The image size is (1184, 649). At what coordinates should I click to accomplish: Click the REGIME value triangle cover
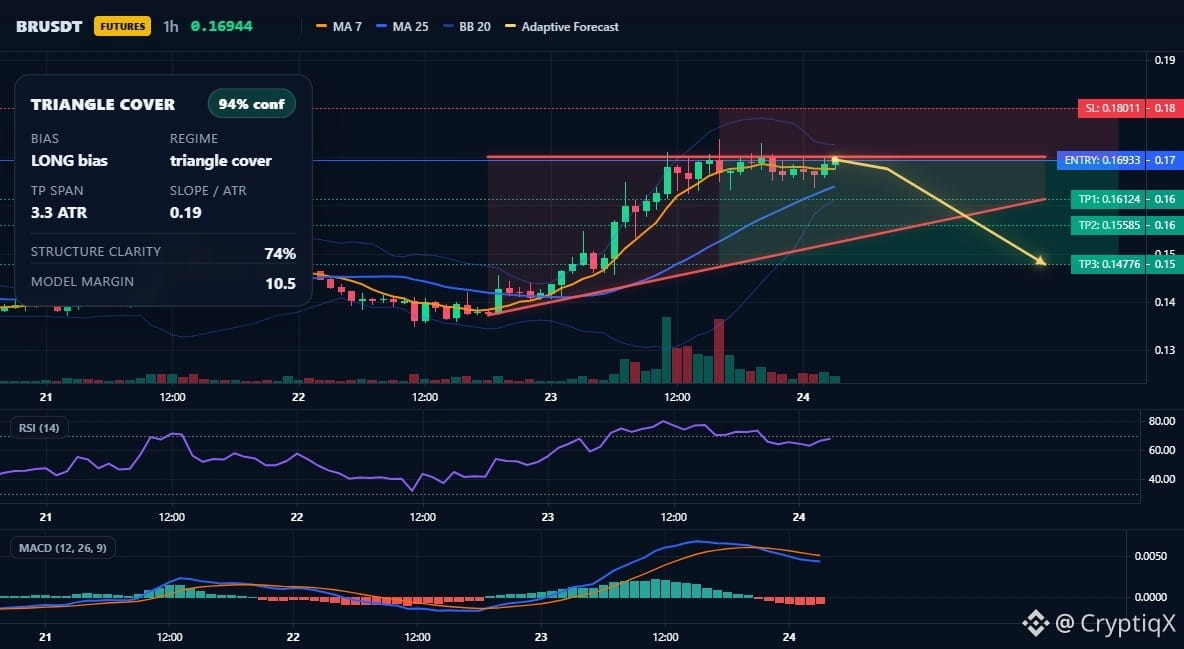point(220,160)
